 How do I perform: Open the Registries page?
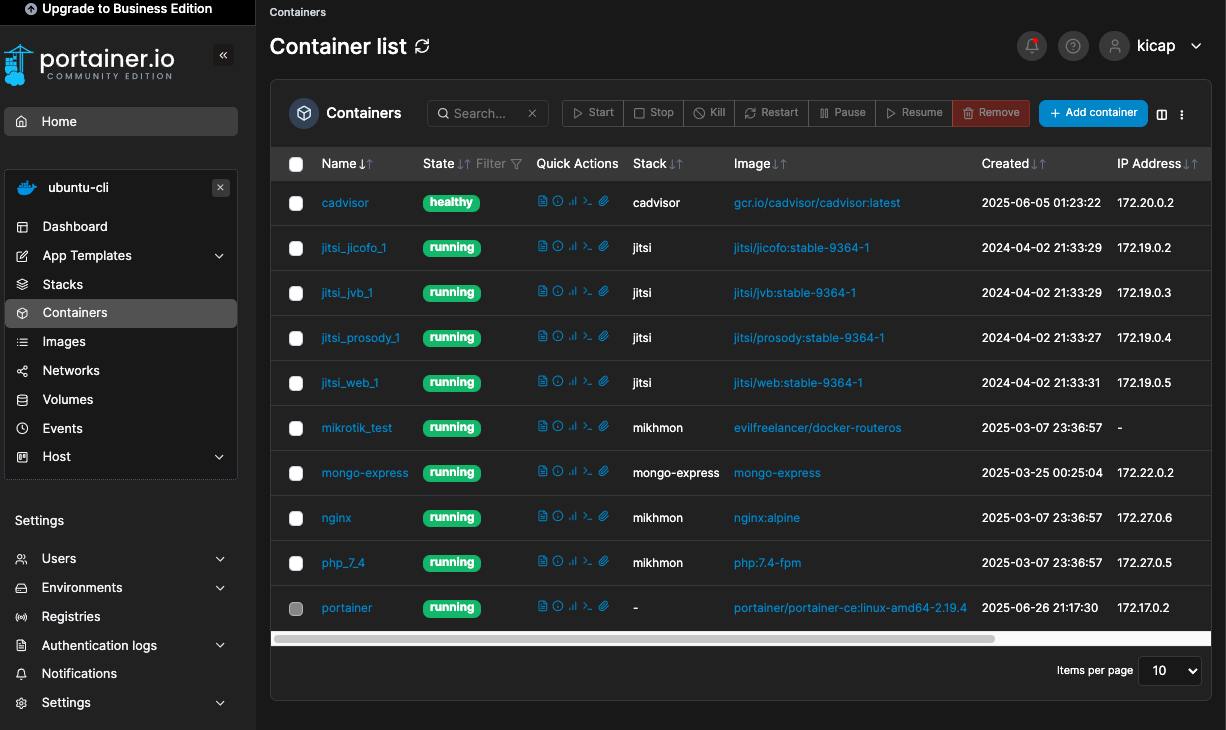121,617
